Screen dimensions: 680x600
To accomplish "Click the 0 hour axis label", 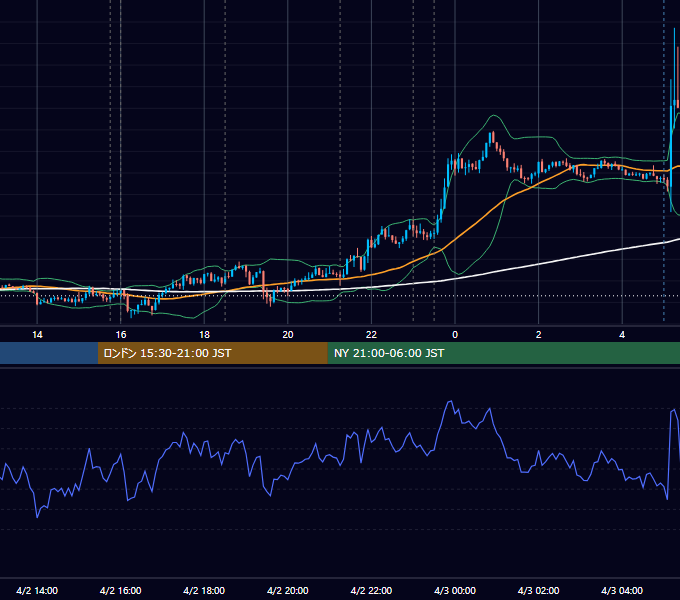I will (x=455, y=335).
